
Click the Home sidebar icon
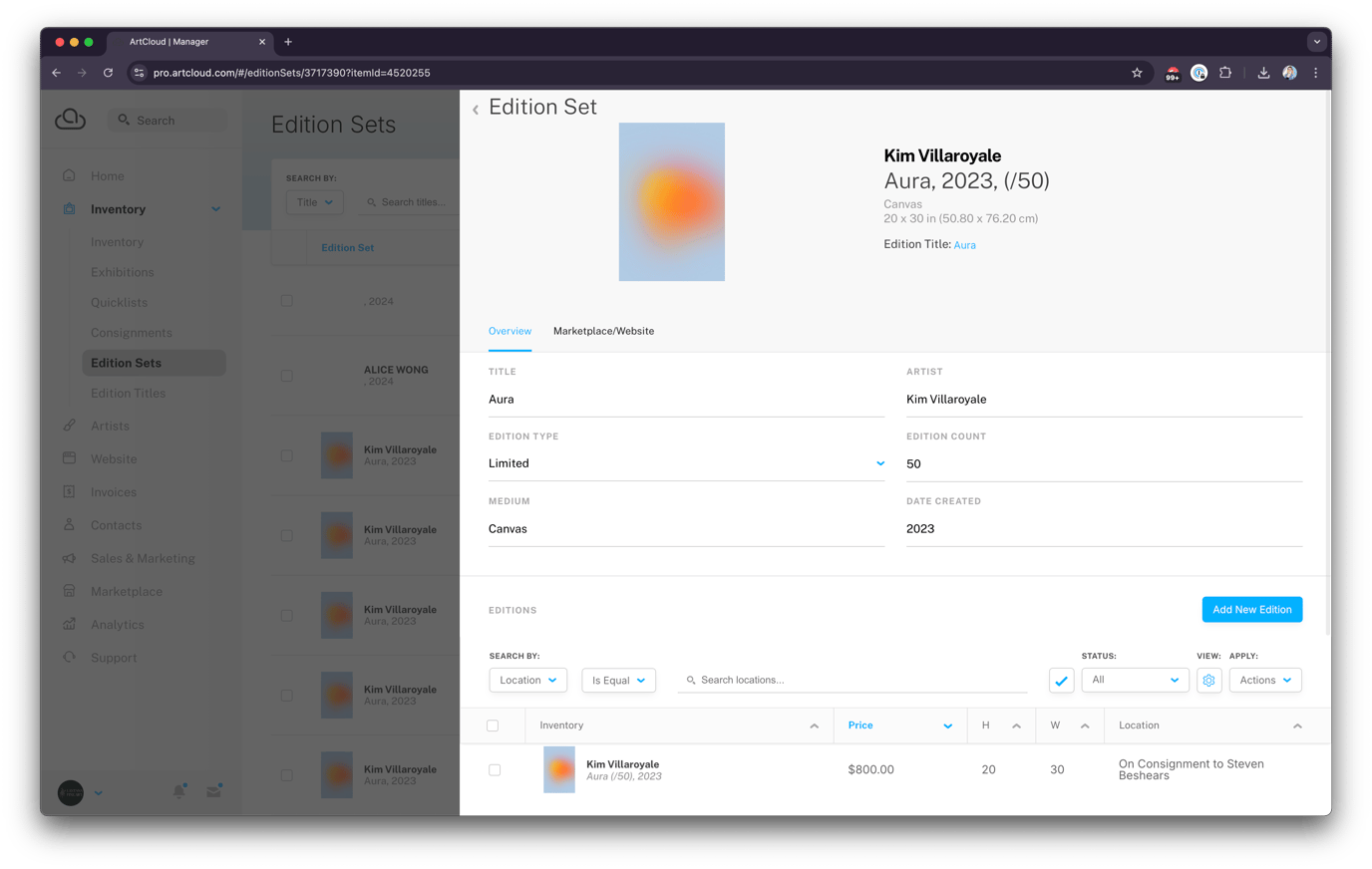click(69, 175)
